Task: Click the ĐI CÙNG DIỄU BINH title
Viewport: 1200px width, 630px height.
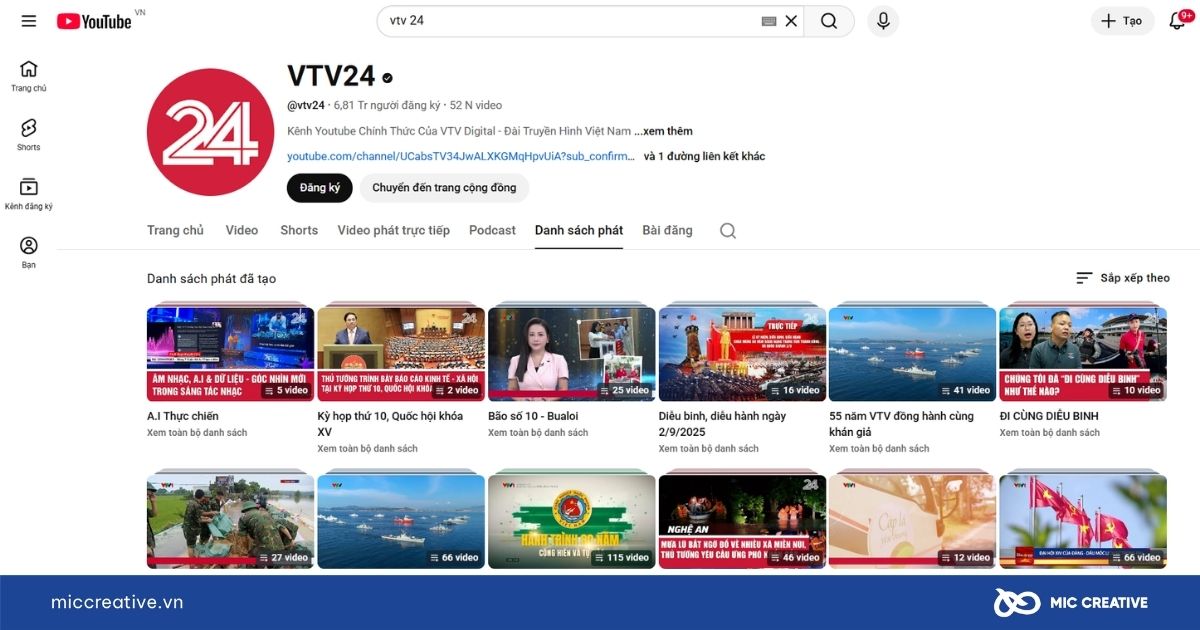Action: pos(1049,416)
